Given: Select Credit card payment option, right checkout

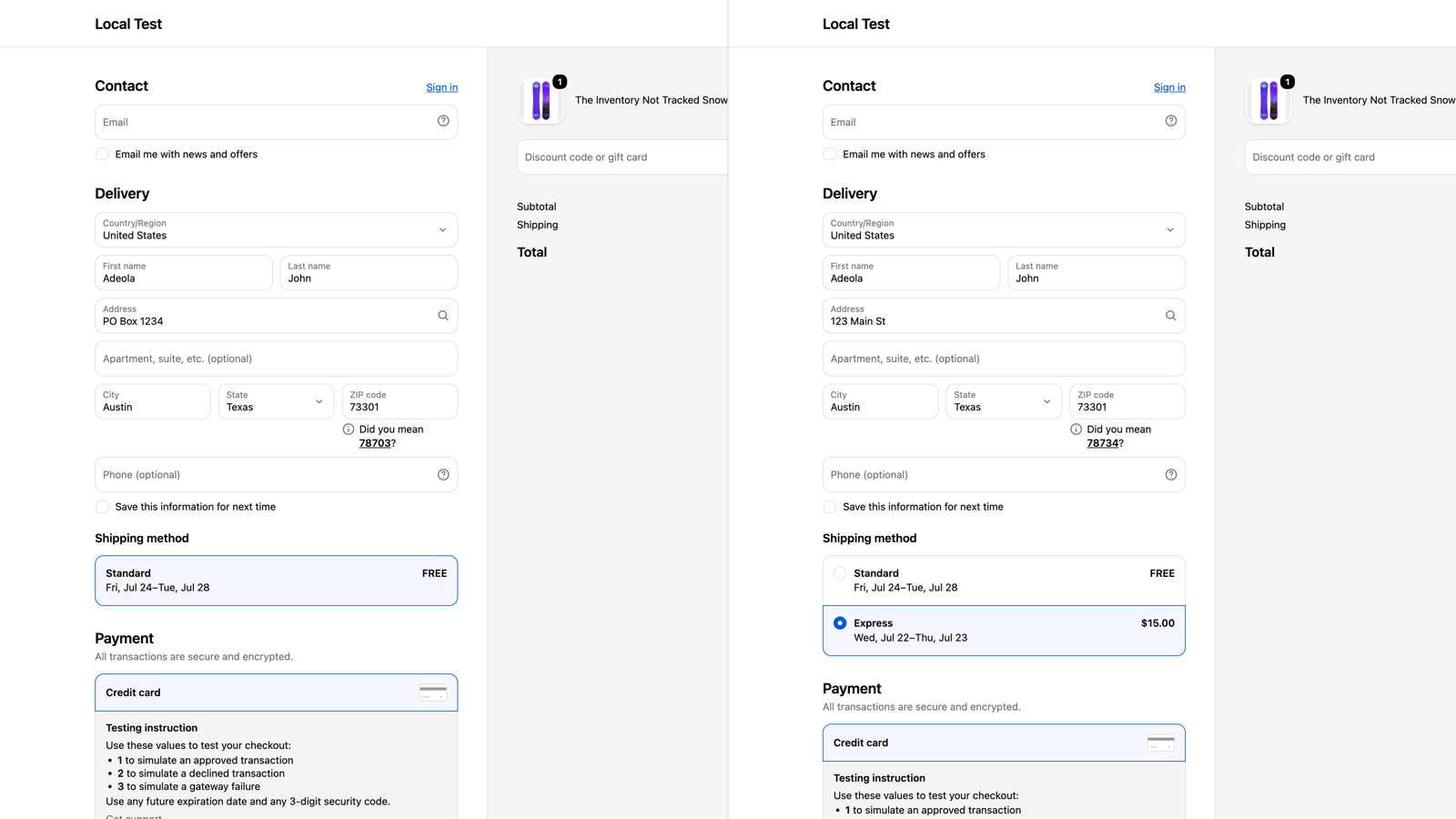Looking at the screenshot, I should tap(1004, 743).
